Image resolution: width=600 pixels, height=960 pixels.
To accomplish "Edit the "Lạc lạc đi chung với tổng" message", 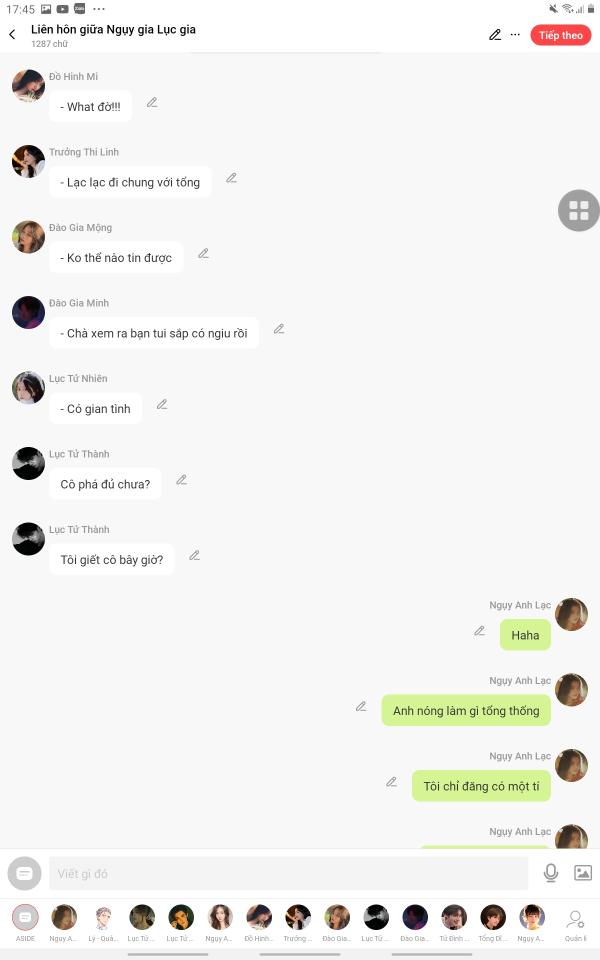I will click(x=231, y=178).
